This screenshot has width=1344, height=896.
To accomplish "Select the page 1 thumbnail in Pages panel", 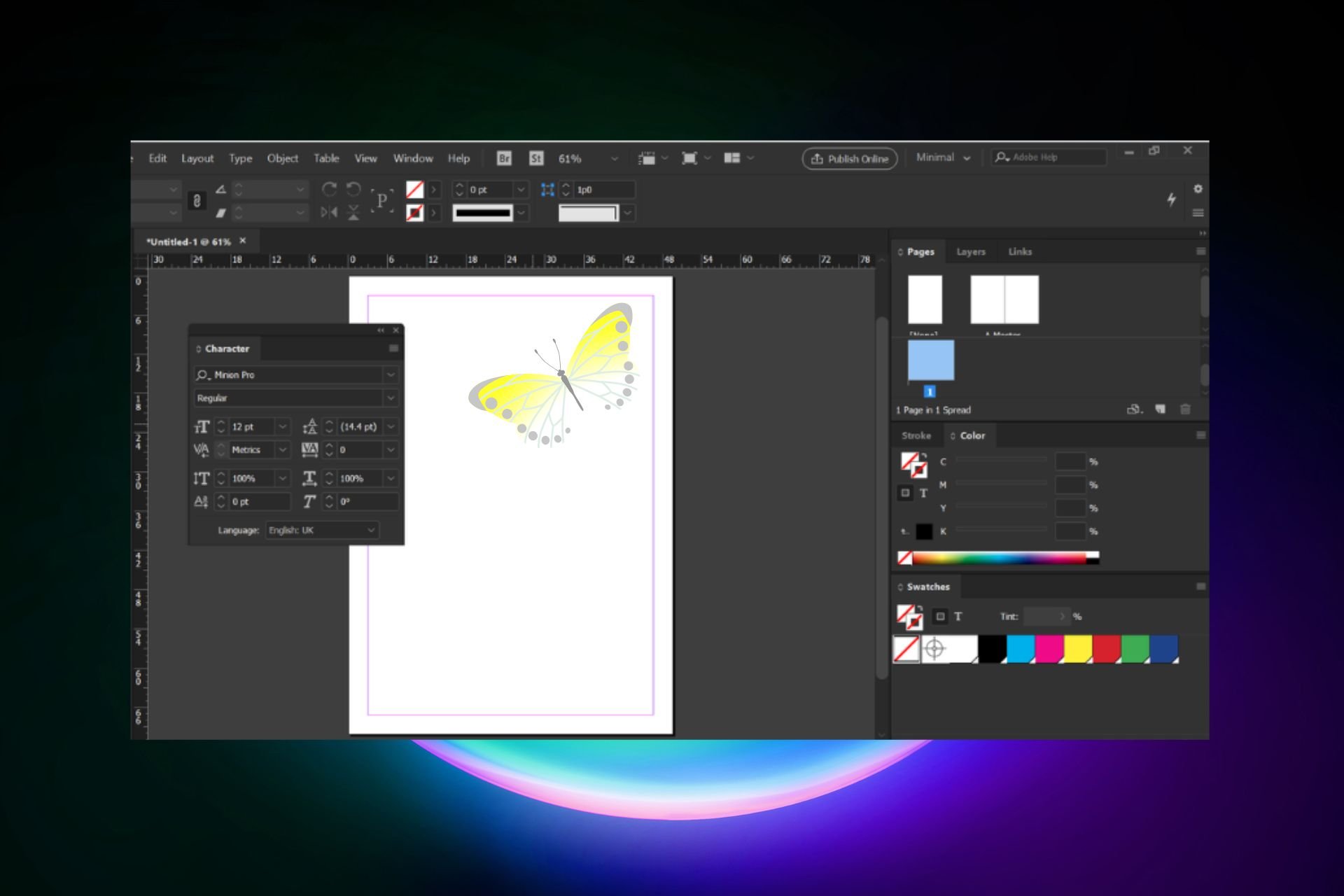I will 931,360.
